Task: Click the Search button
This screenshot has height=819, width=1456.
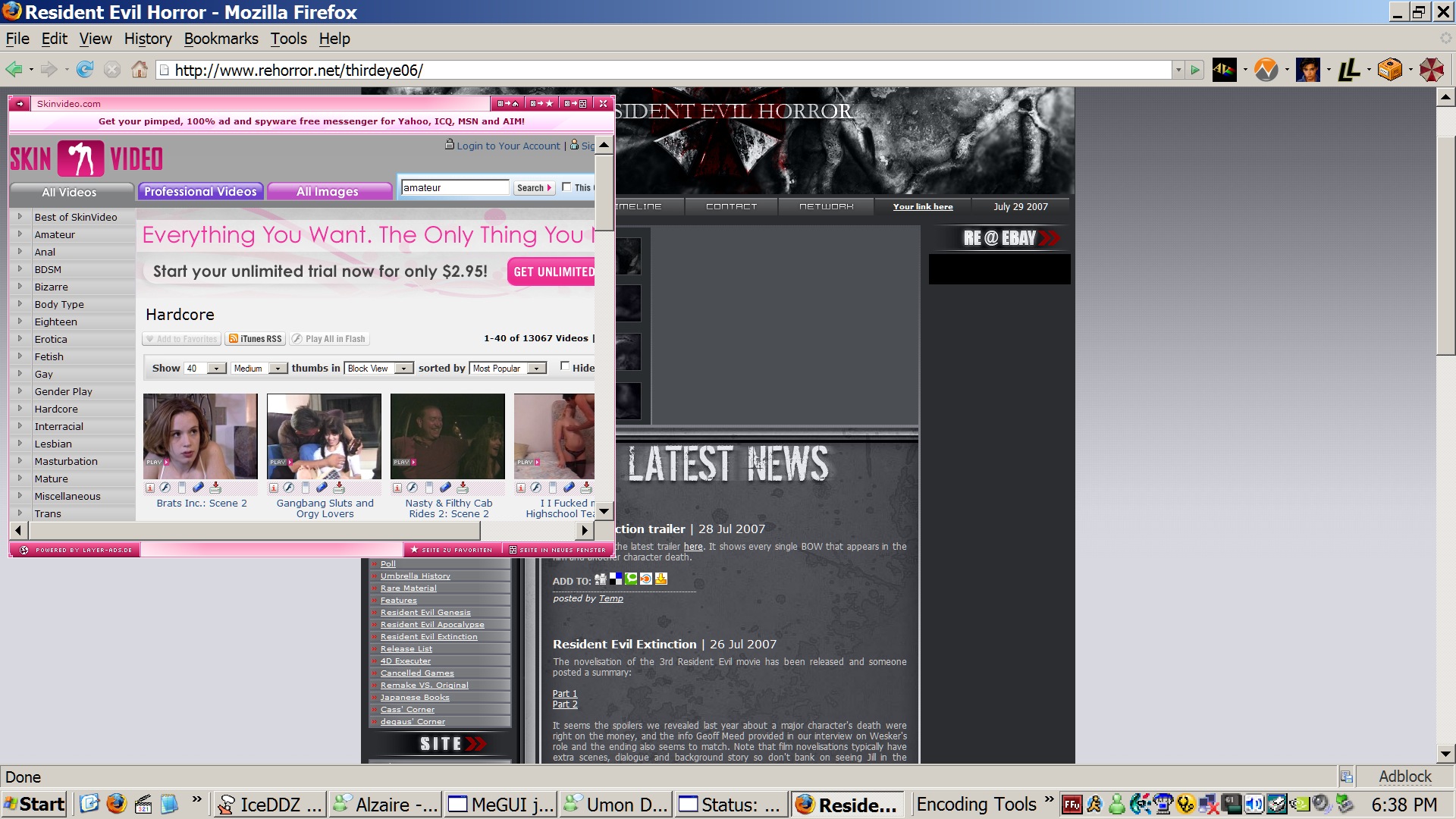Action: point(534,188)
